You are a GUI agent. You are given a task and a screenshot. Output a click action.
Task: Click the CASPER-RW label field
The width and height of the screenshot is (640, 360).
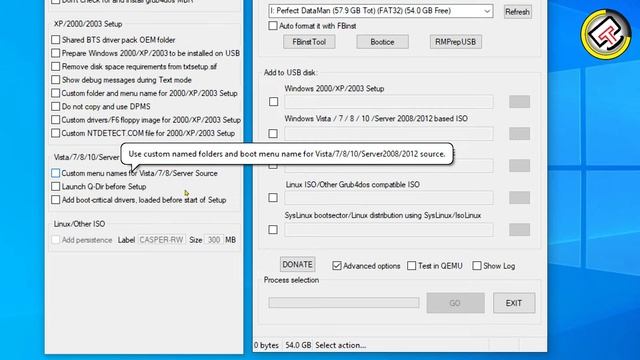tap(162, 240)
